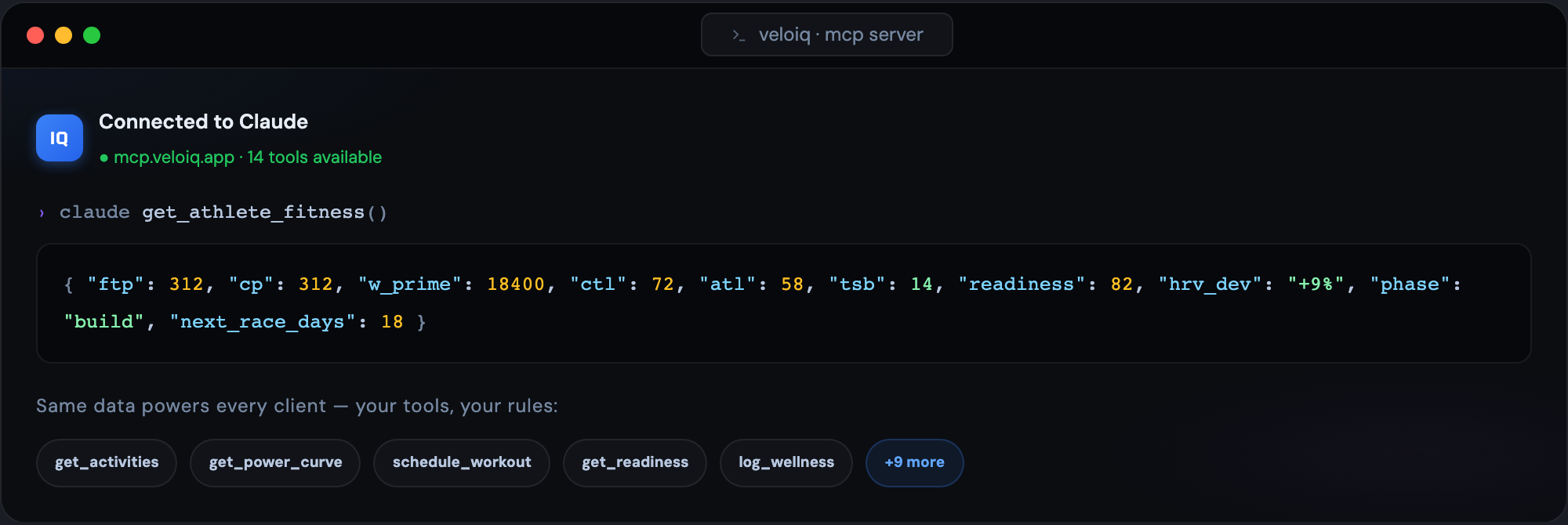Open the mcp.veloiq.app server address
This screenshot has height=525, width=1568.
[x=174, y=157]
